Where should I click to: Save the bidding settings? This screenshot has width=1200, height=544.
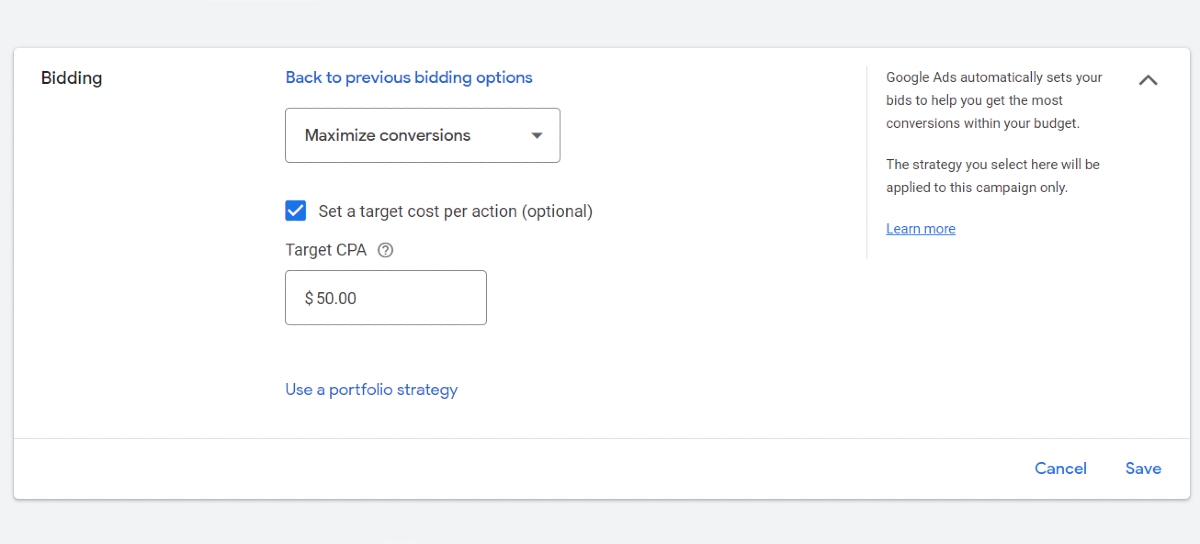(1143, 468)
